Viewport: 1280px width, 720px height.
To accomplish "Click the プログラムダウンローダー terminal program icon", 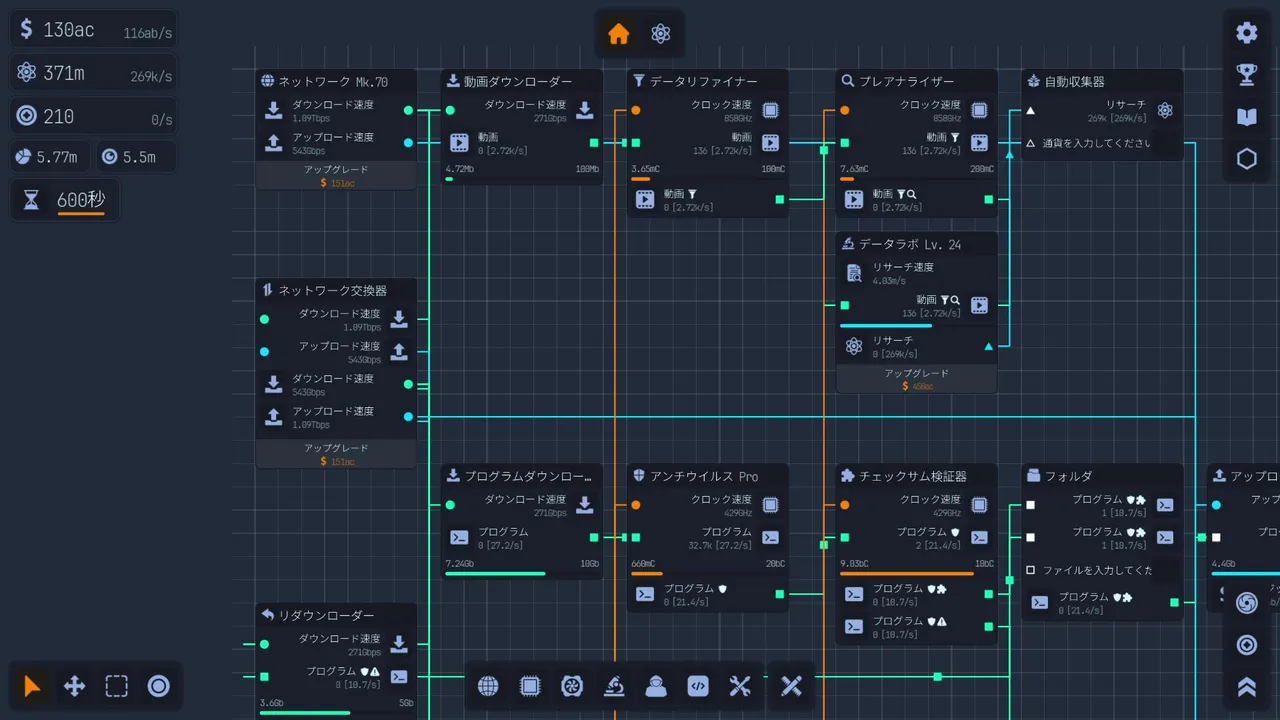I will coord(459,537).
